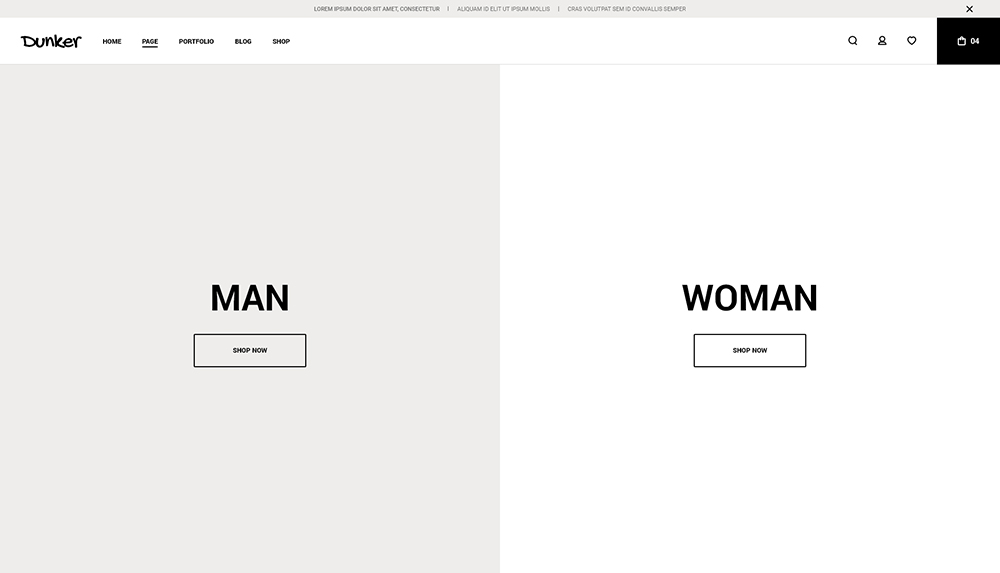Open the Page menu item
This screenshot has width=1000, height=573.
click(150, 42)
